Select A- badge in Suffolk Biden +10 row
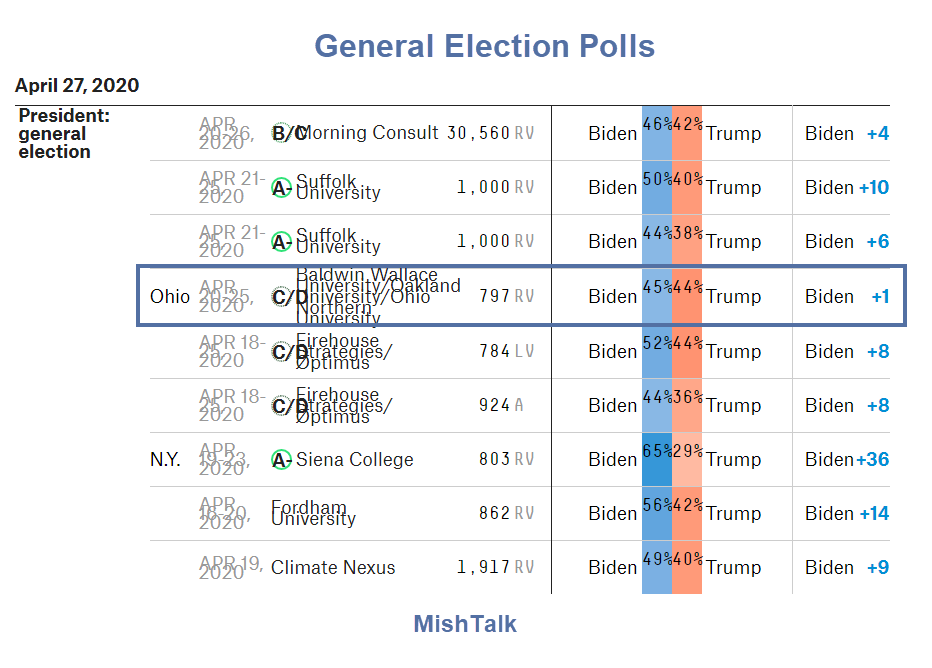 pyautogui.click(x=281, y=188)
